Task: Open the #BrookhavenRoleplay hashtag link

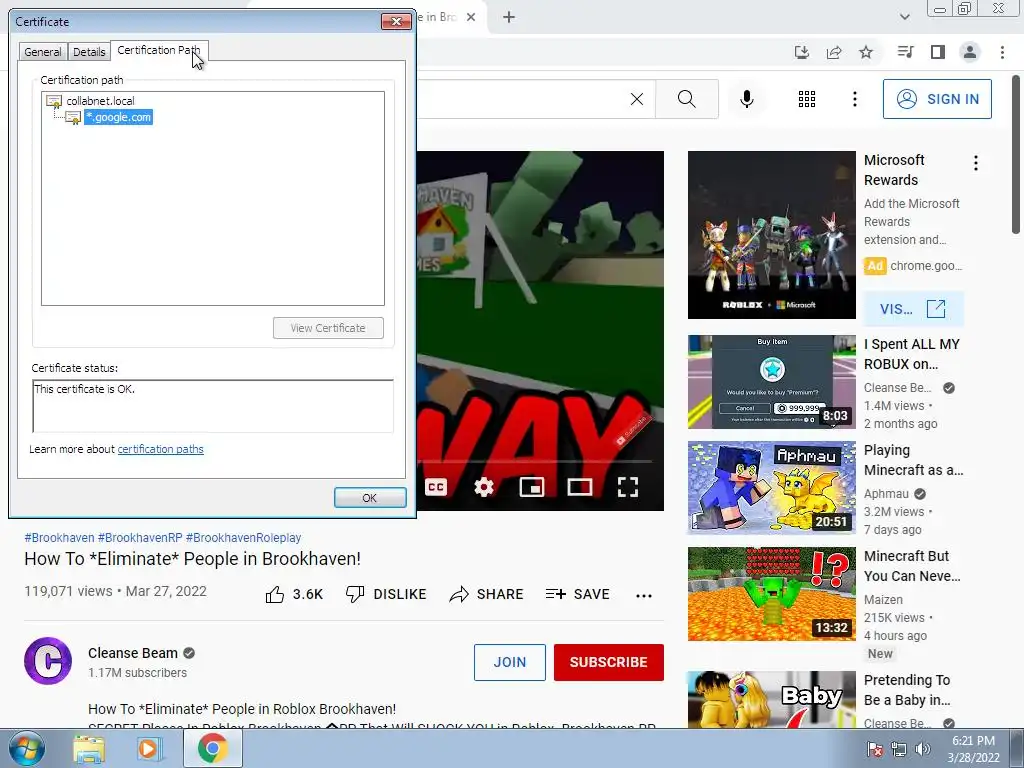Action: click(244, 537)
